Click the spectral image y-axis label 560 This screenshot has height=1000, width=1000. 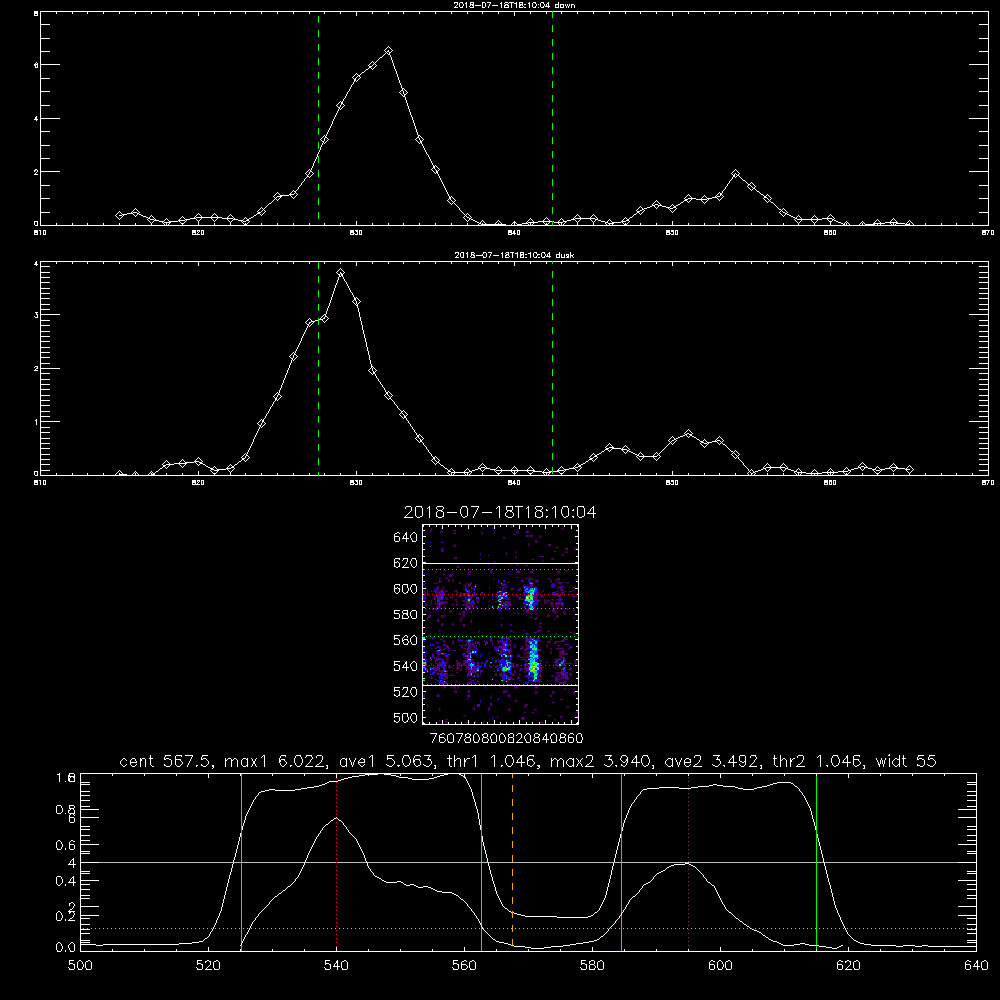coord(406,640)
